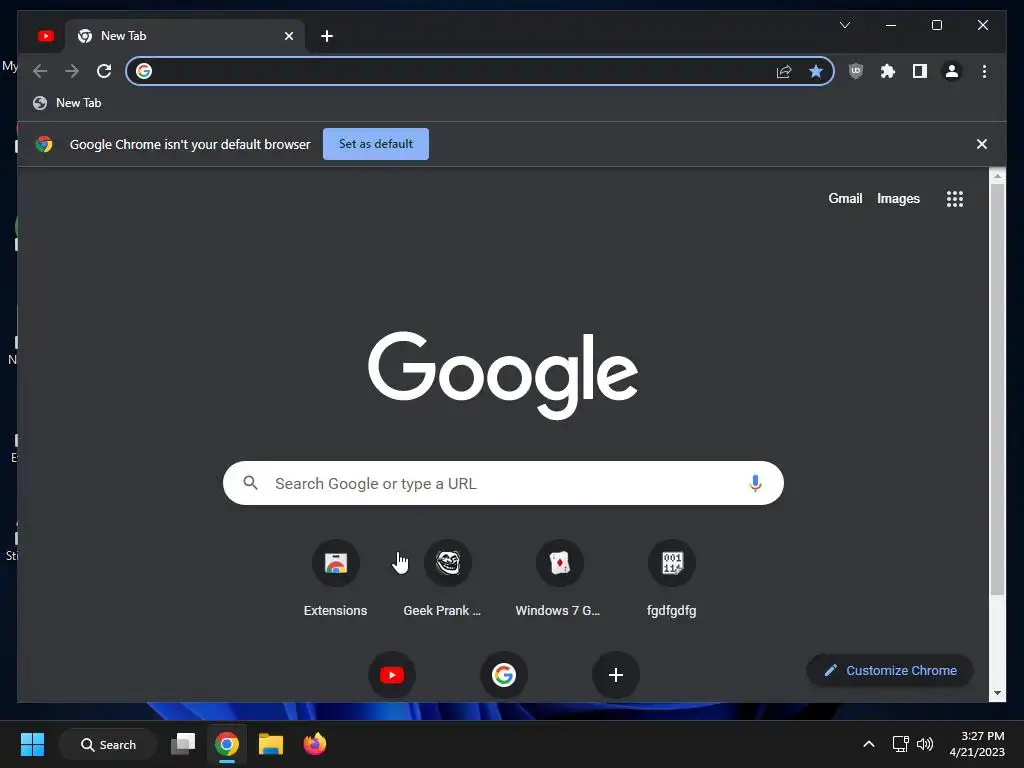Open File Explorer from the taskbar
The width and height of the screenshot is (1024, 768).
270,744
